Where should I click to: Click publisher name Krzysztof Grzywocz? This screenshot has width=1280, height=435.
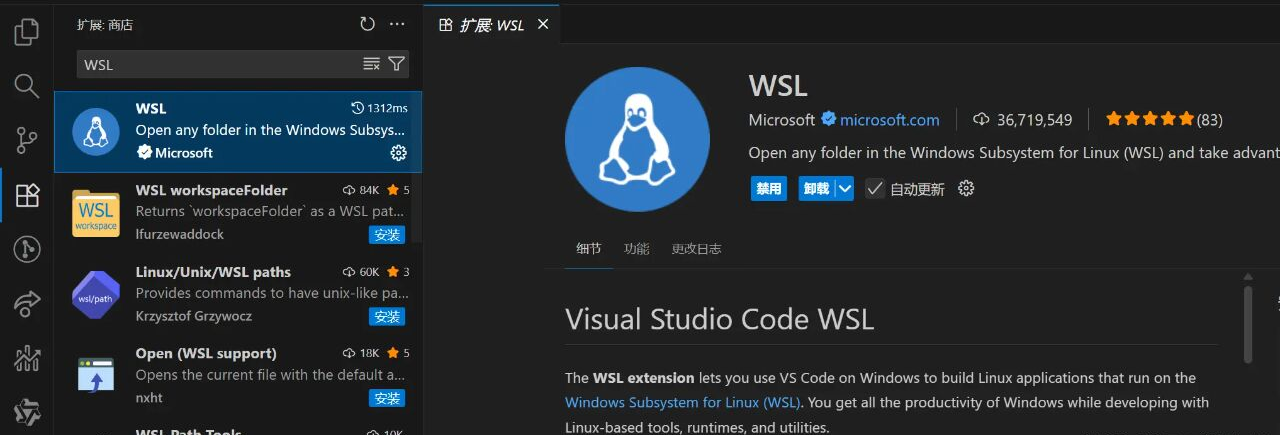pyautogui.click(x=194, y=316)
